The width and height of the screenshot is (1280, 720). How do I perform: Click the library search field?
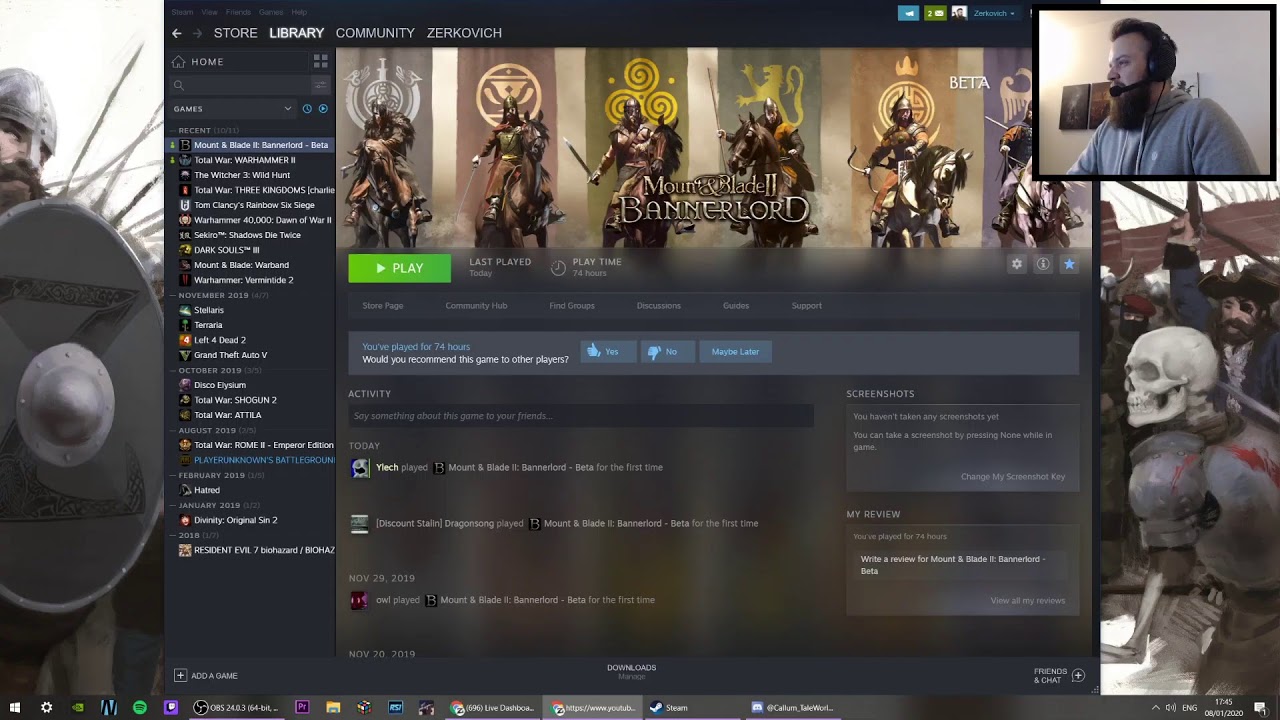240,85
